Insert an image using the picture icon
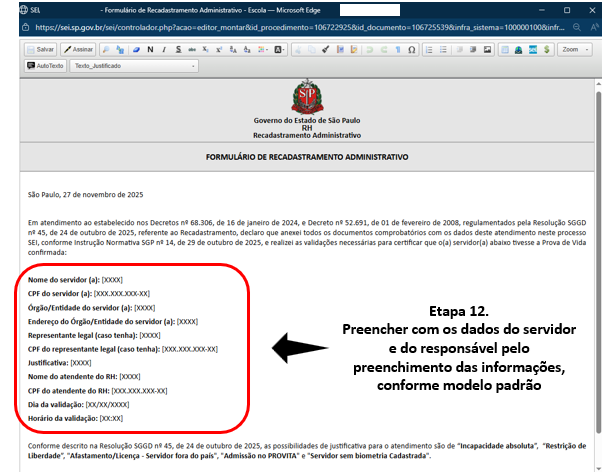The height and width of the screenshot is (473, 602). click(x=488, y=49)
